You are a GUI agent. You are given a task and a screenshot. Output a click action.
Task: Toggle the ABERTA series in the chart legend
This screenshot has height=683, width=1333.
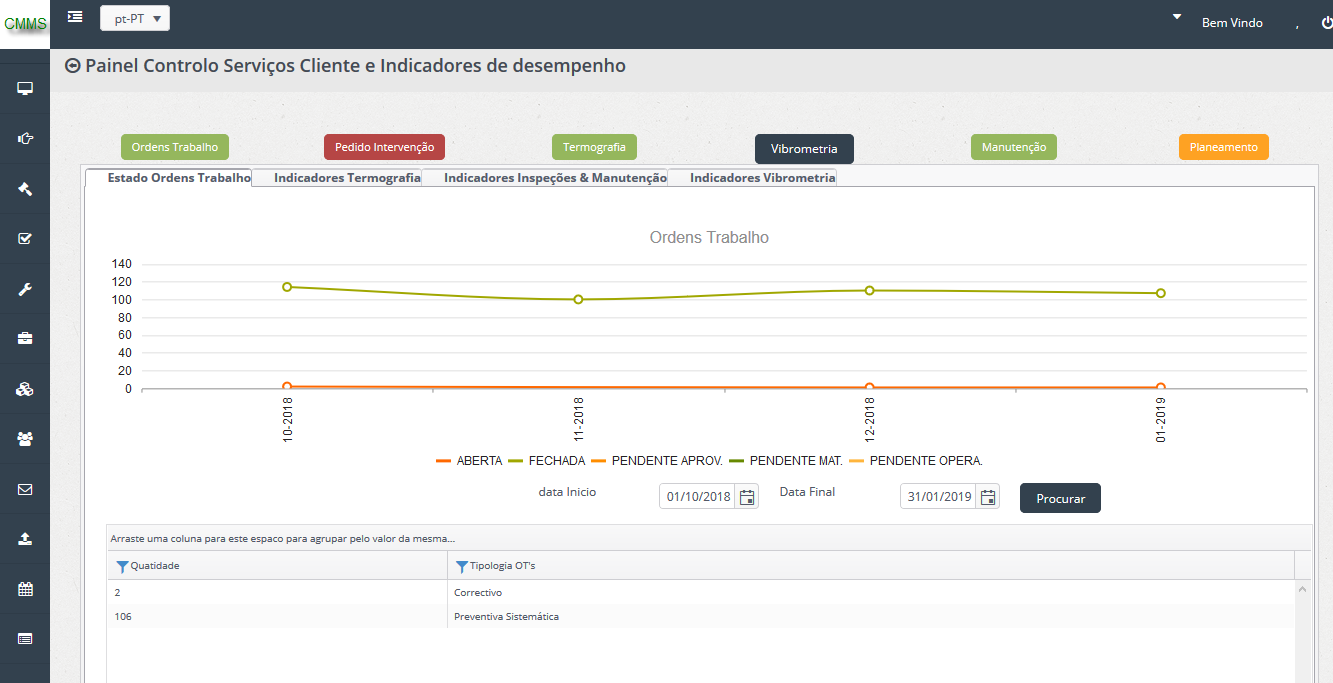(x=470, y=461)
